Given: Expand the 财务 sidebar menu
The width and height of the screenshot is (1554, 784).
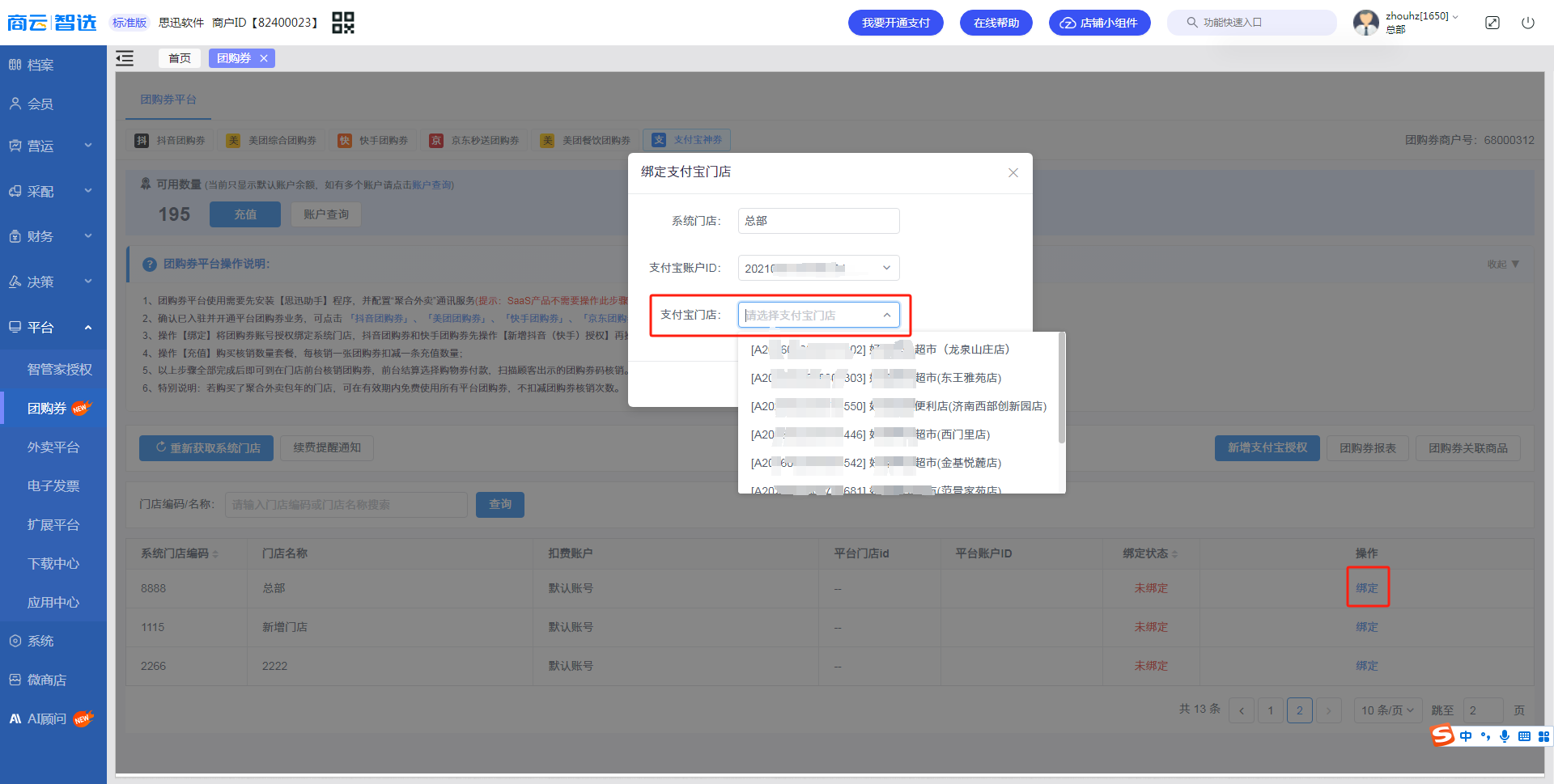Looking at the screenshot, I should coord(53,236).
